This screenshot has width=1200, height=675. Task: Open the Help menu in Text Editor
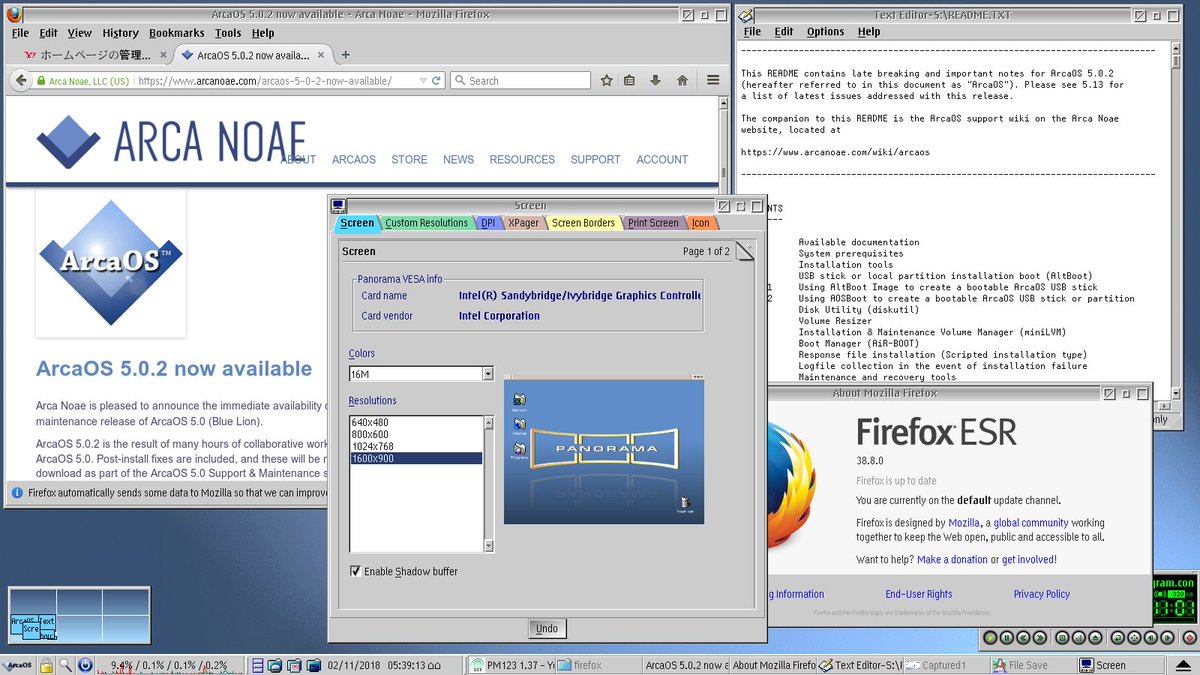(x=869, y=32)
